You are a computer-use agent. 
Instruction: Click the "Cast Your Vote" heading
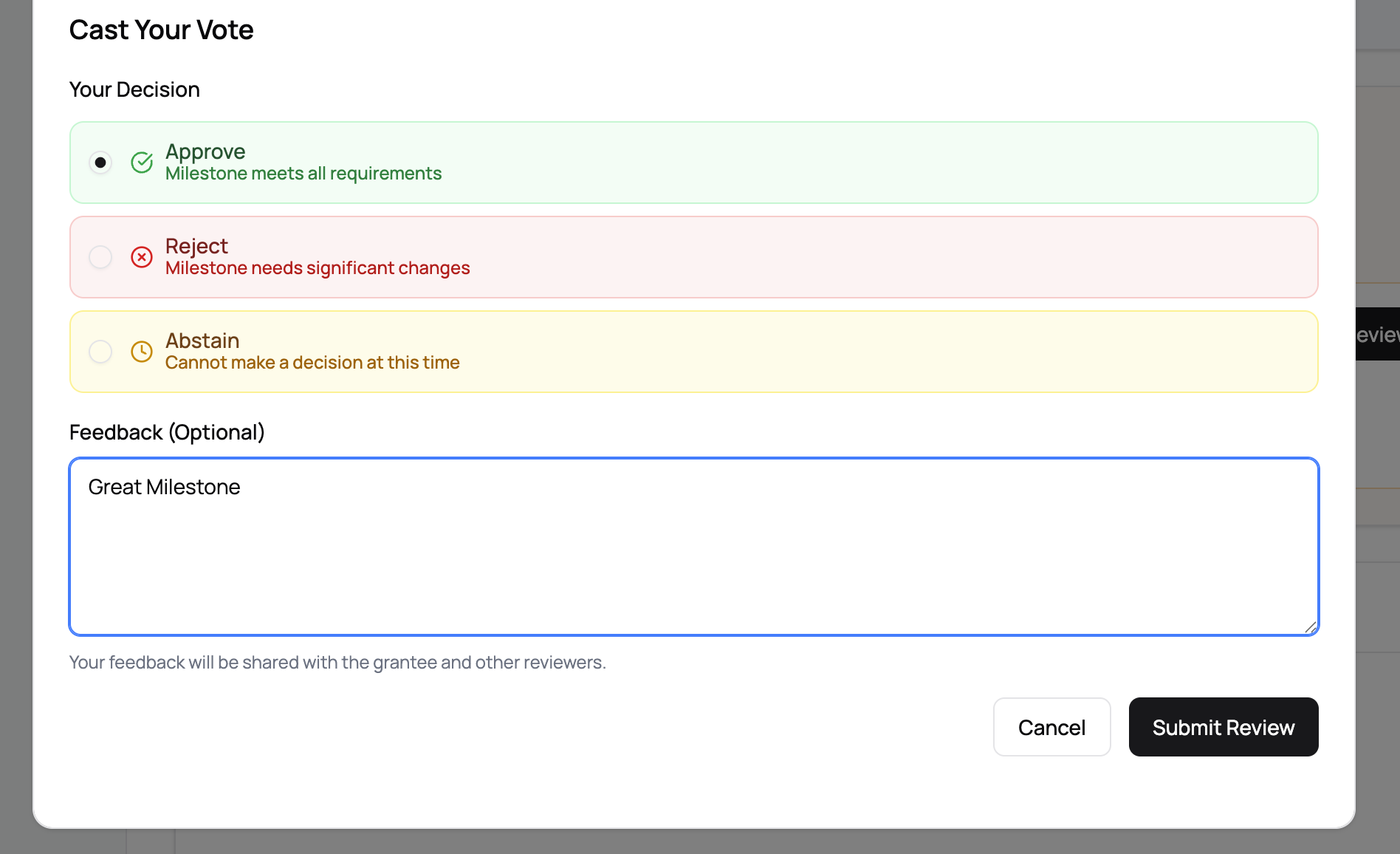[162, 30]
